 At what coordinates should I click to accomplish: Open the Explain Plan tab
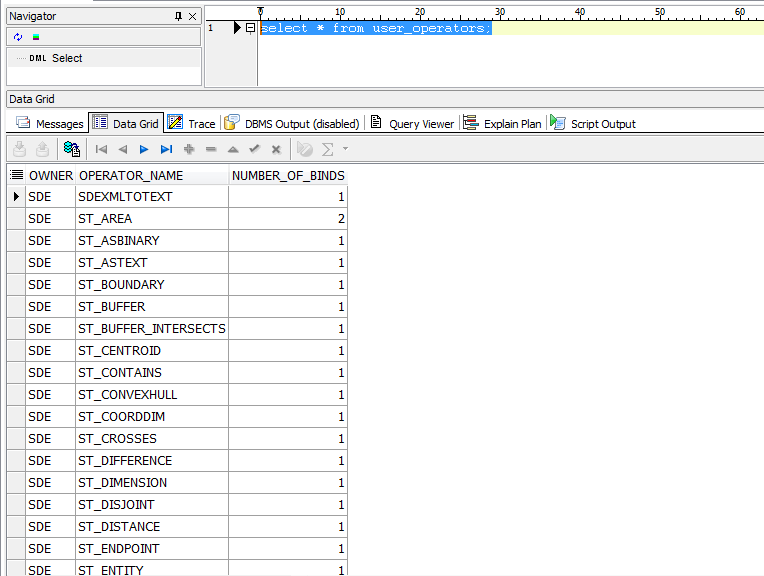tap(502, 124)
